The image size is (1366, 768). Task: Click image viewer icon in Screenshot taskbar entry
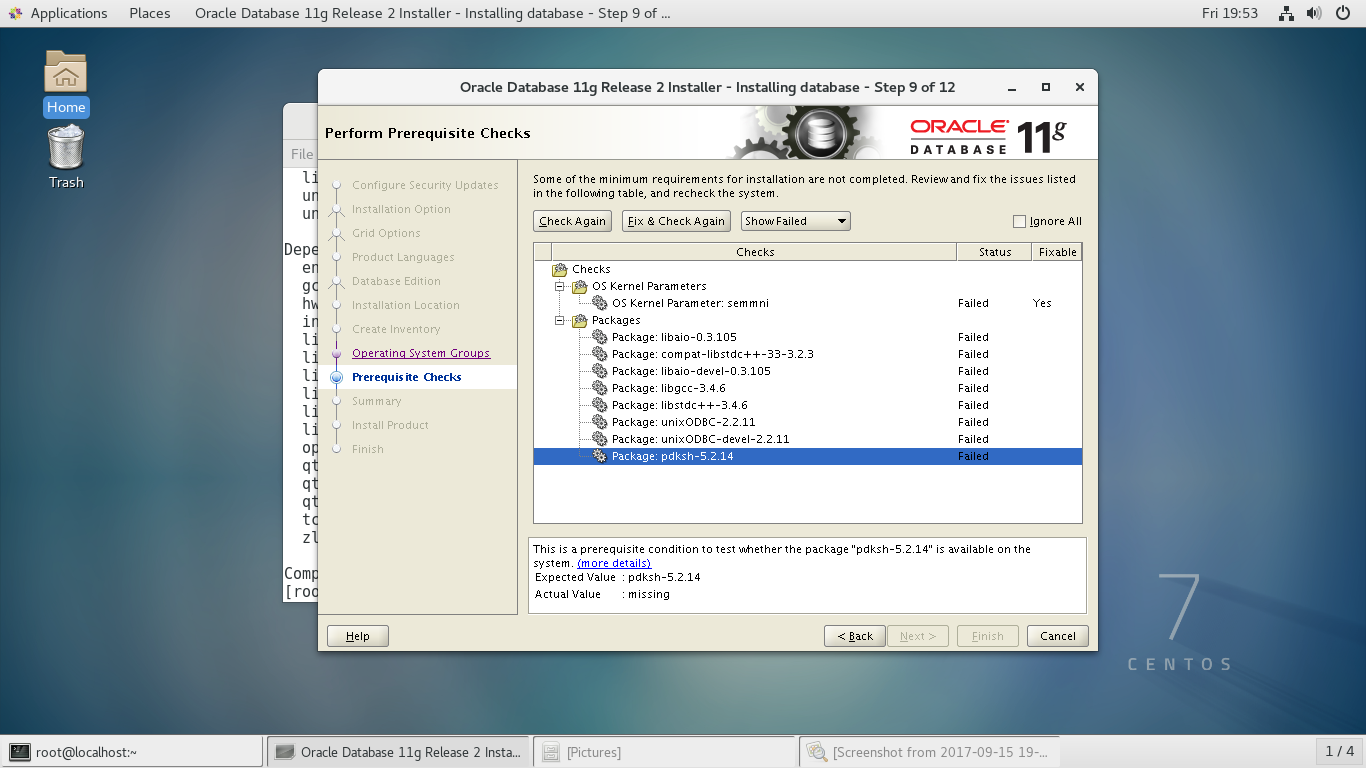pyautogui.click(x=817, y=752)
